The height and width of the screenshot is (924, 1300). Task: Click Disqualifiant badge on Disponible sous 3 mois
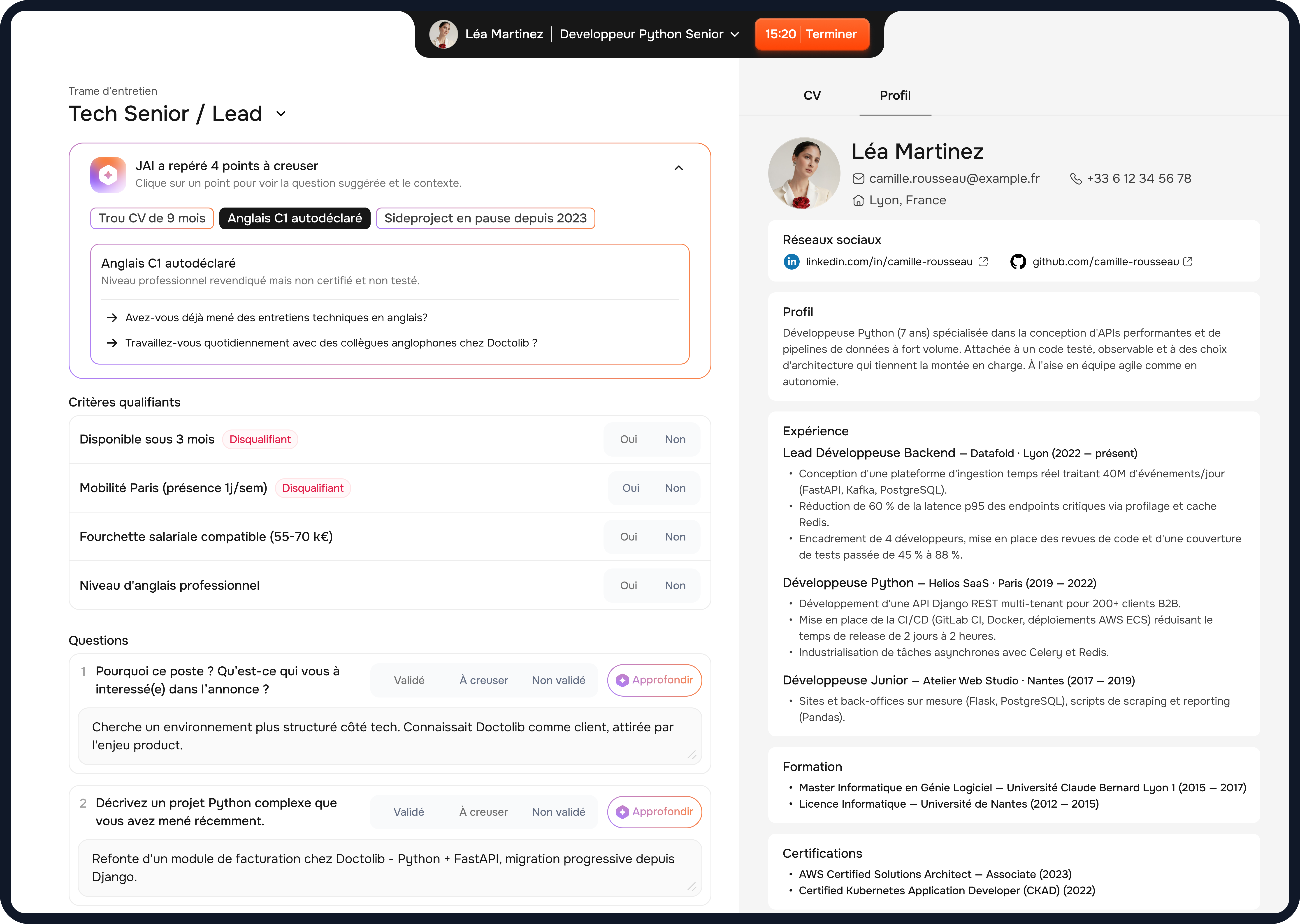(260, 439)
